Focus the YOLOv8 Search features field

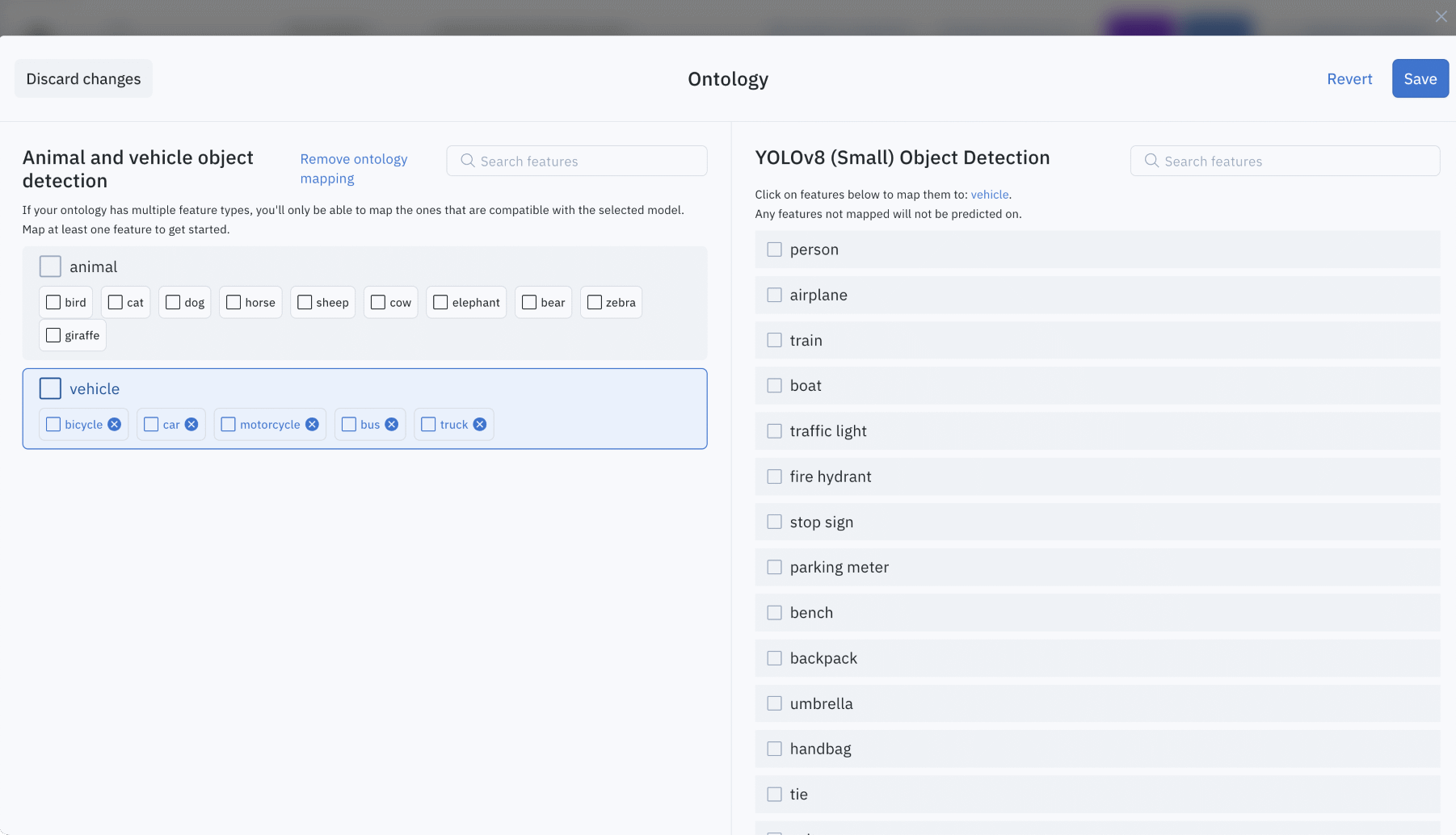click(1285, 161)
